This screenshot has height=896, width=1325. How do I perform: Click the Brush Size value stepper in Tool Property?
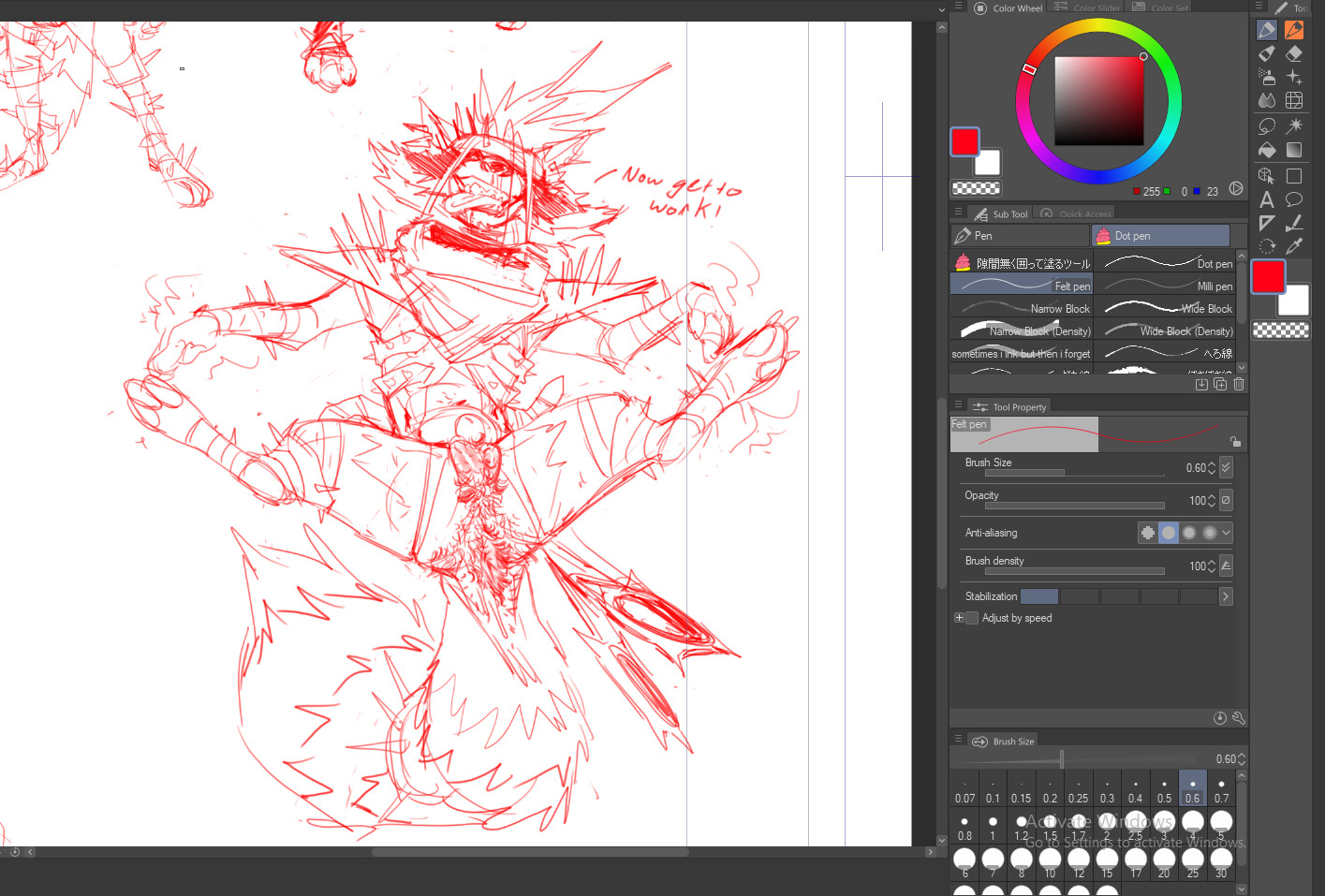coord(1212,467)
